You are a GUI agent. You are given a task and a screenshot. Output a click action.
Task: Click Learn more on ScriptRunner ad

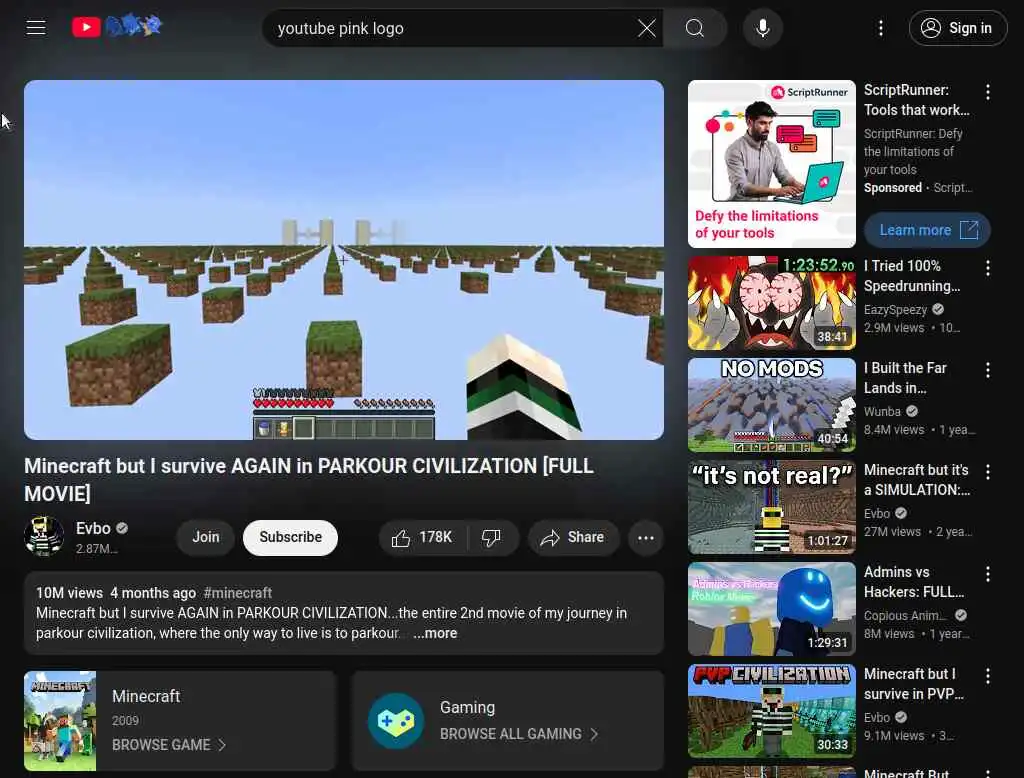coord(927,230)
